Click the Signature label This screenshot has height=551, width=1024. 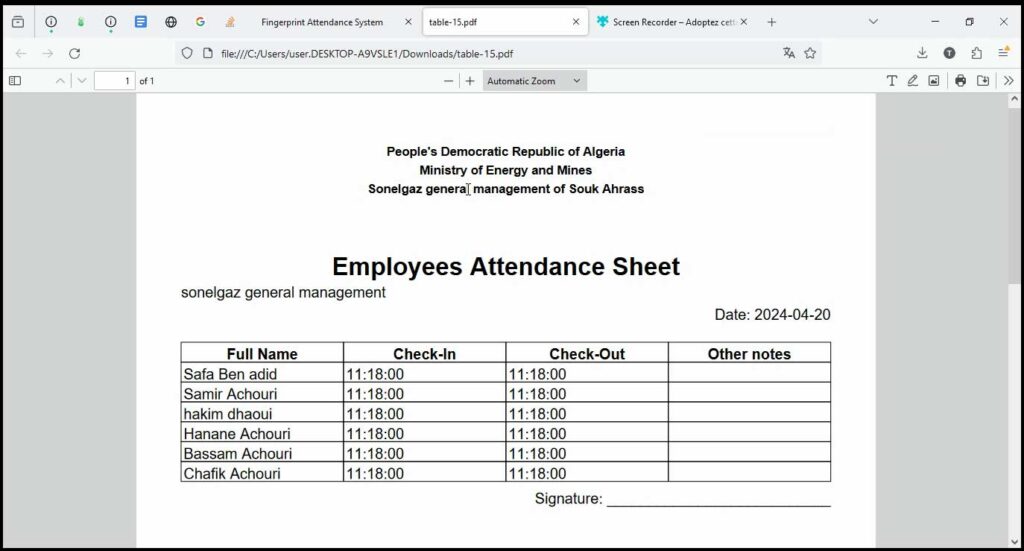click(x=568, y=499)
